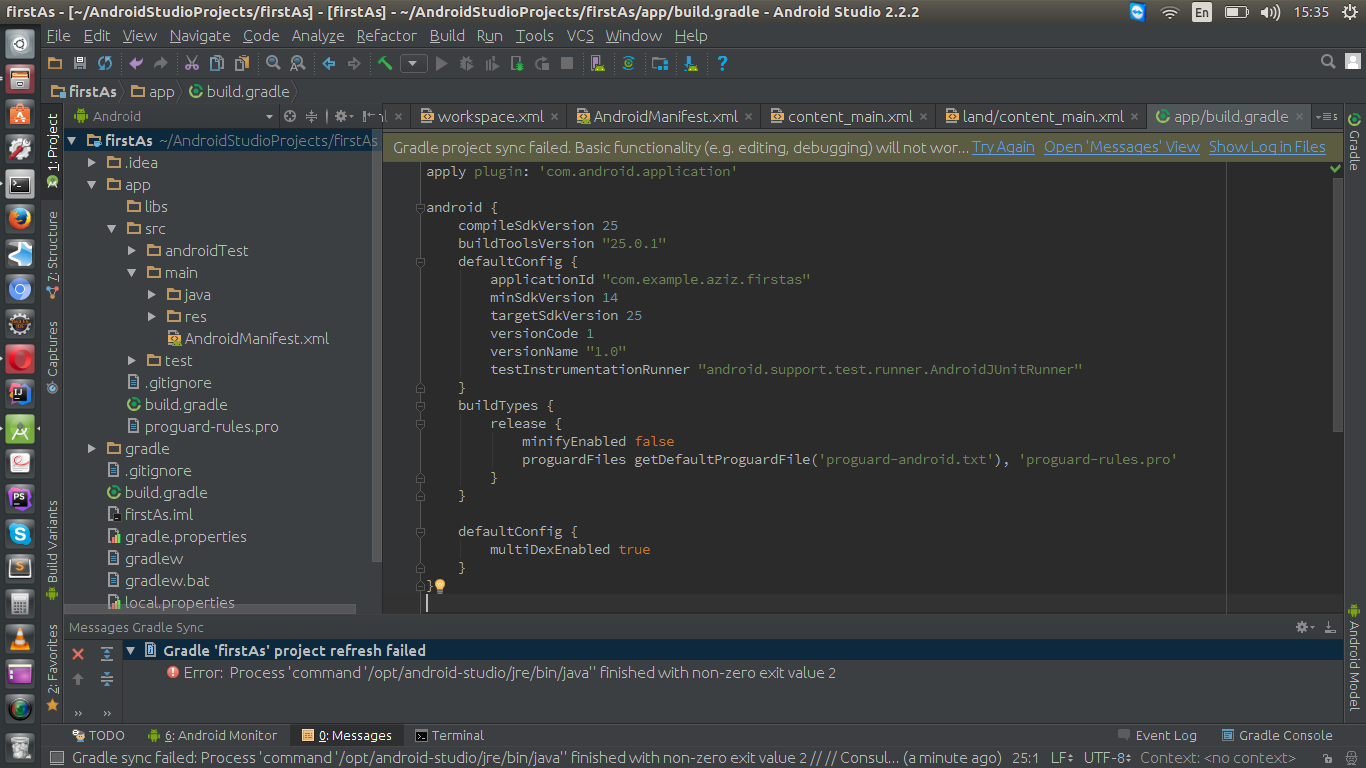
Task: Open Project panel settings gear dropdown
Action: 343,116
